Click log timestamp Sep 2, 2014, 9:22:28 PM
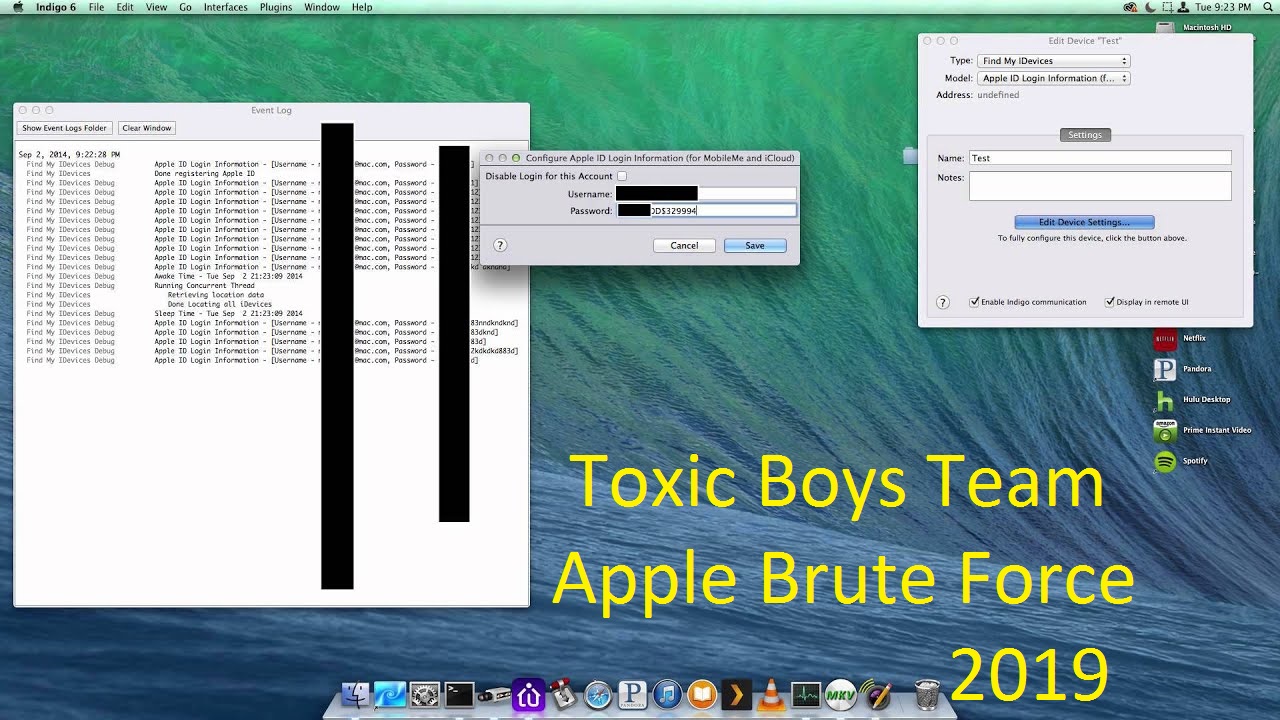The height and width of the screenshot is (720, 1280). click(x=69, y=155)
